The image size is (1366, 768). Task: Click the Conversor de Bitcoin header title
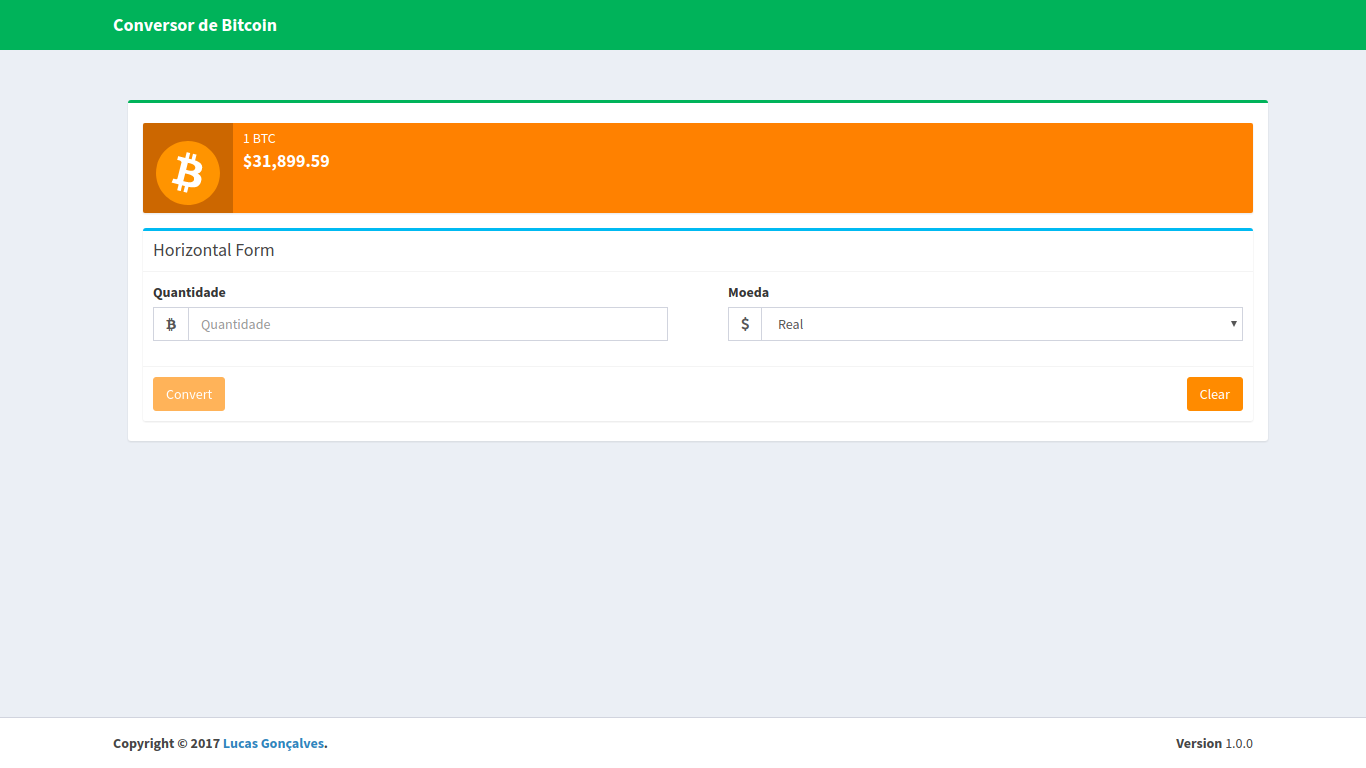(x=195, y=25)
